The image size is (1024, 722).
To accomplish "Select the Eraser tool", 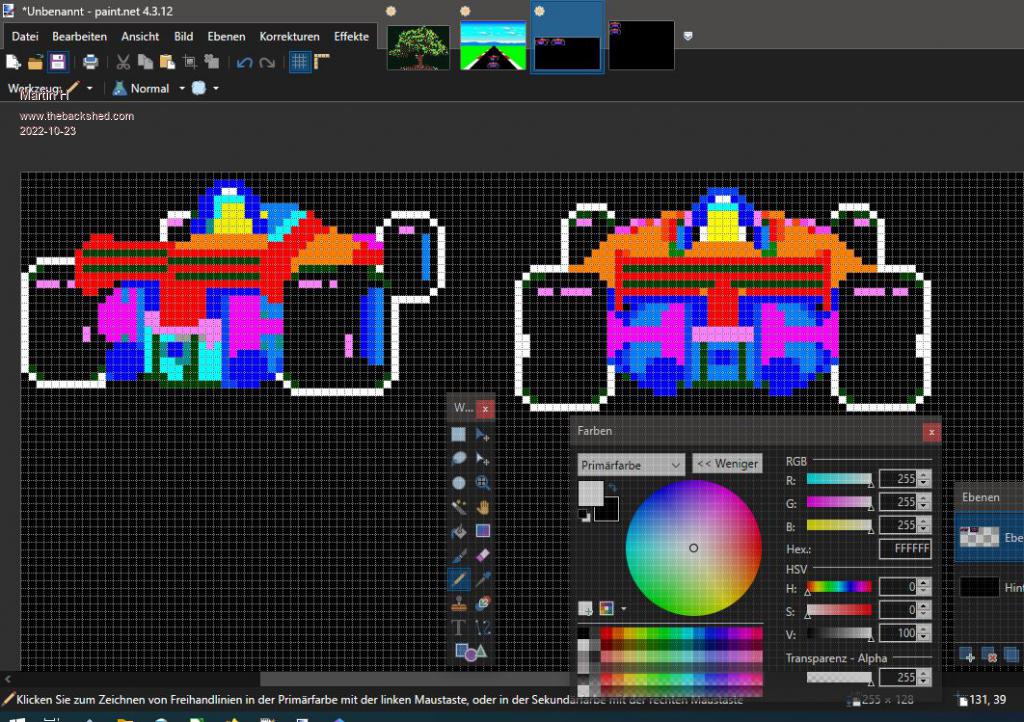I will (483, 555).
